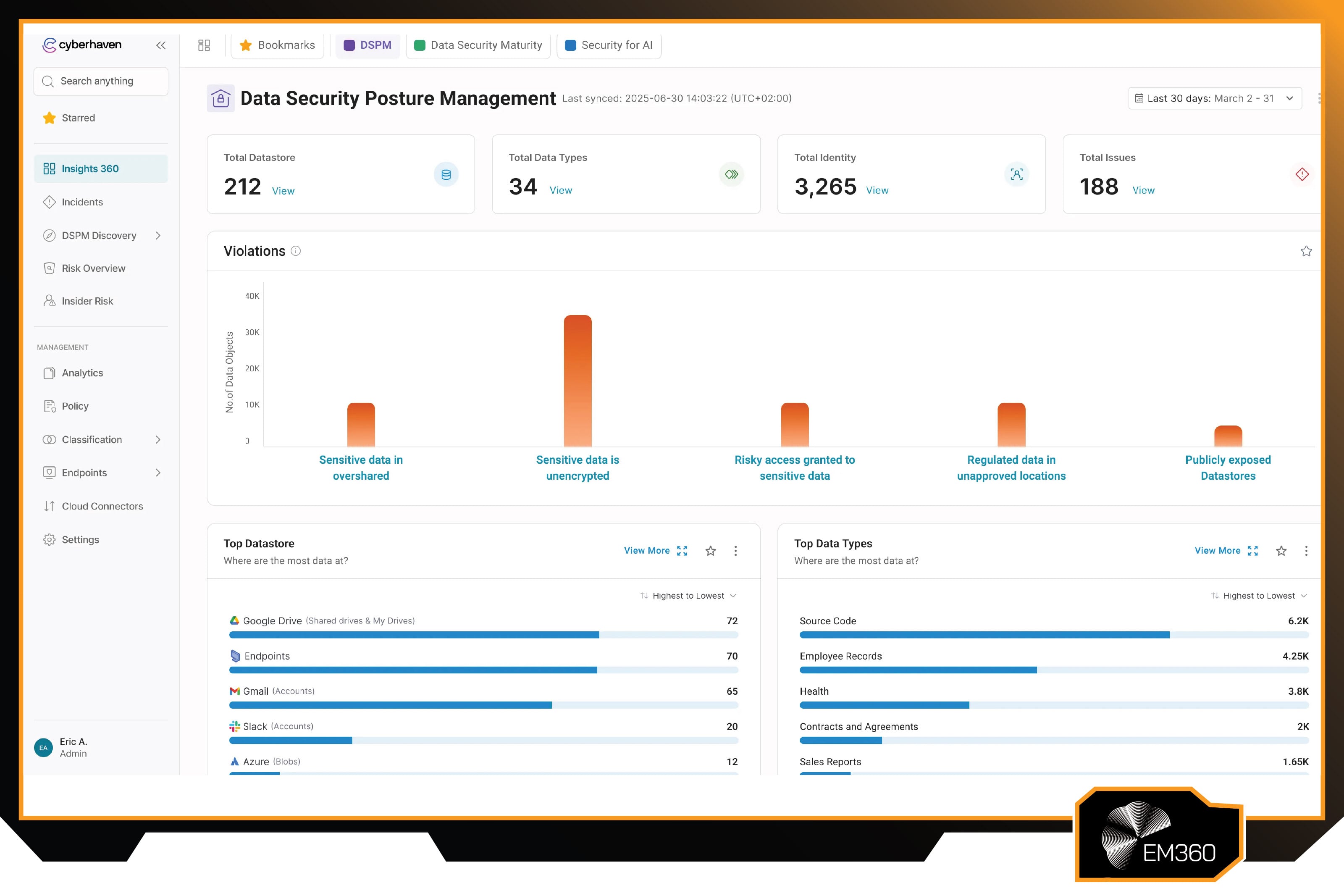
Task: Click the database icon on Total Datastore card
Action: pos(446,174)
